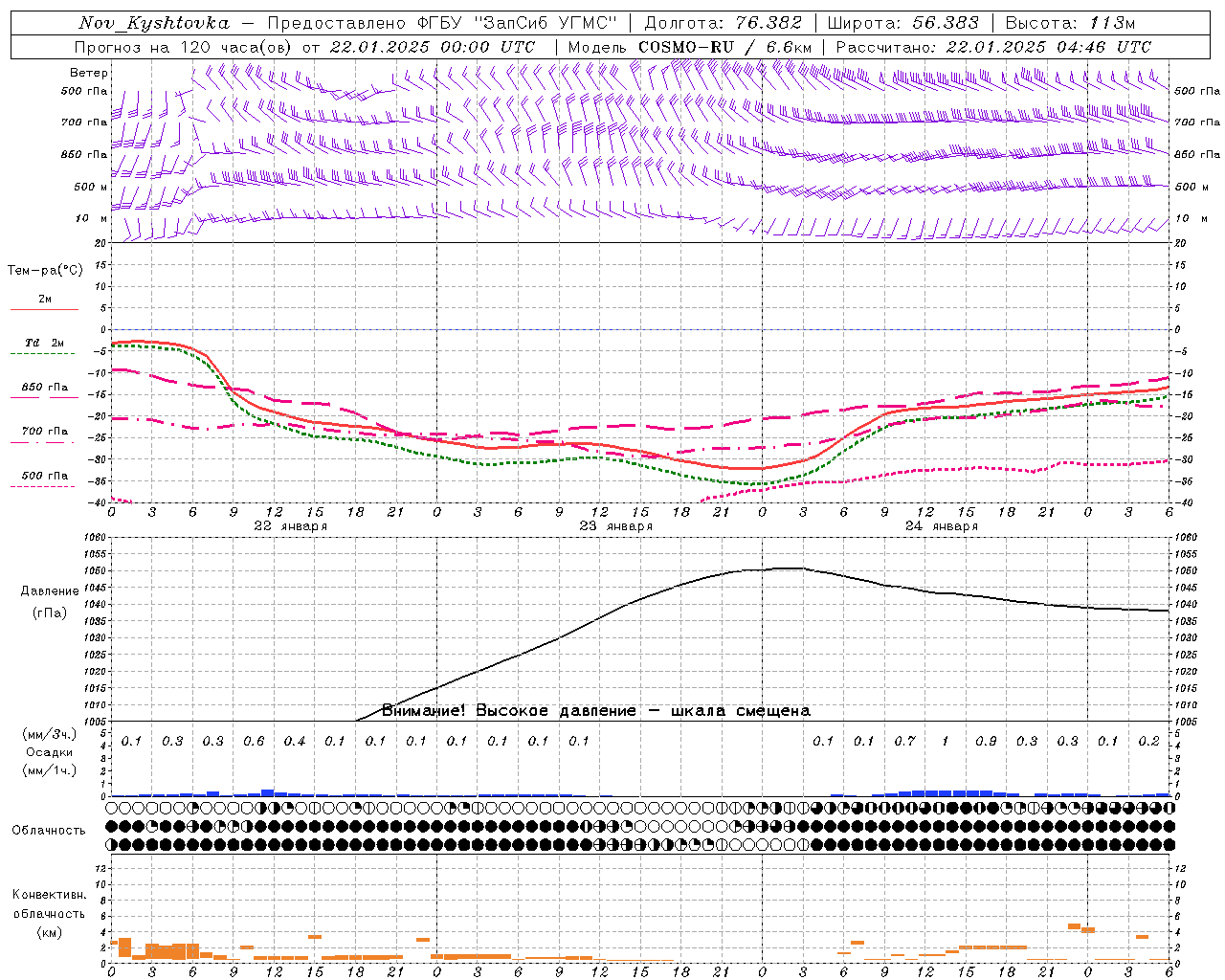
Task: Click the (мм/1ч.) precipitation unit label
Action: (x=50, y=770)
